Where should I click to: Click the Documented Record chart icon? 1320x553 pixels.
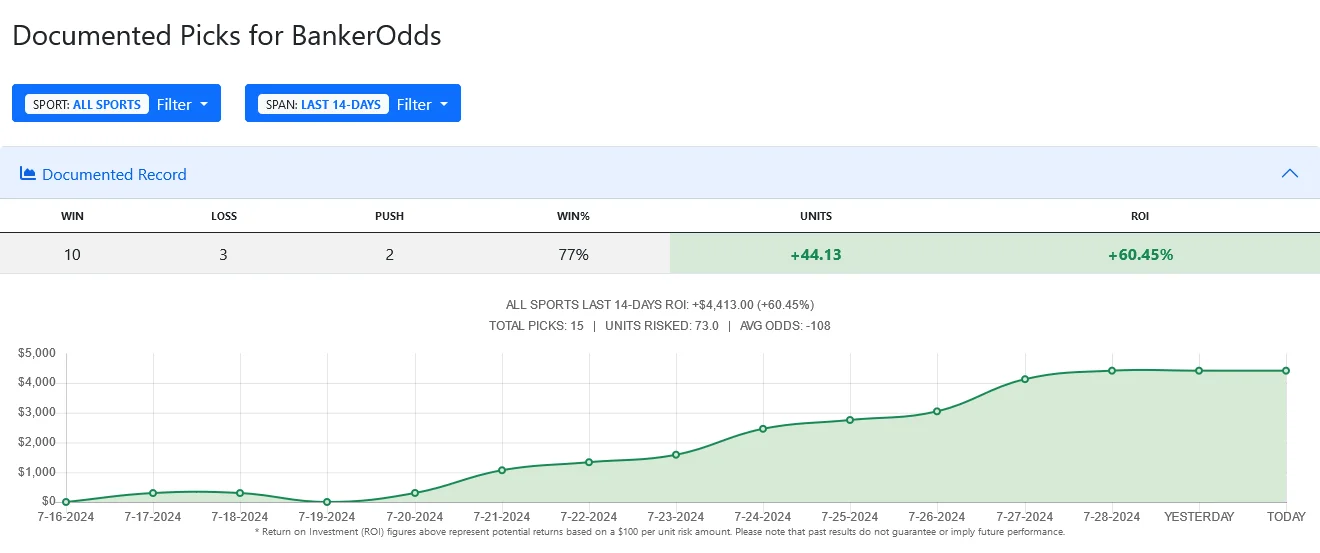28,174
